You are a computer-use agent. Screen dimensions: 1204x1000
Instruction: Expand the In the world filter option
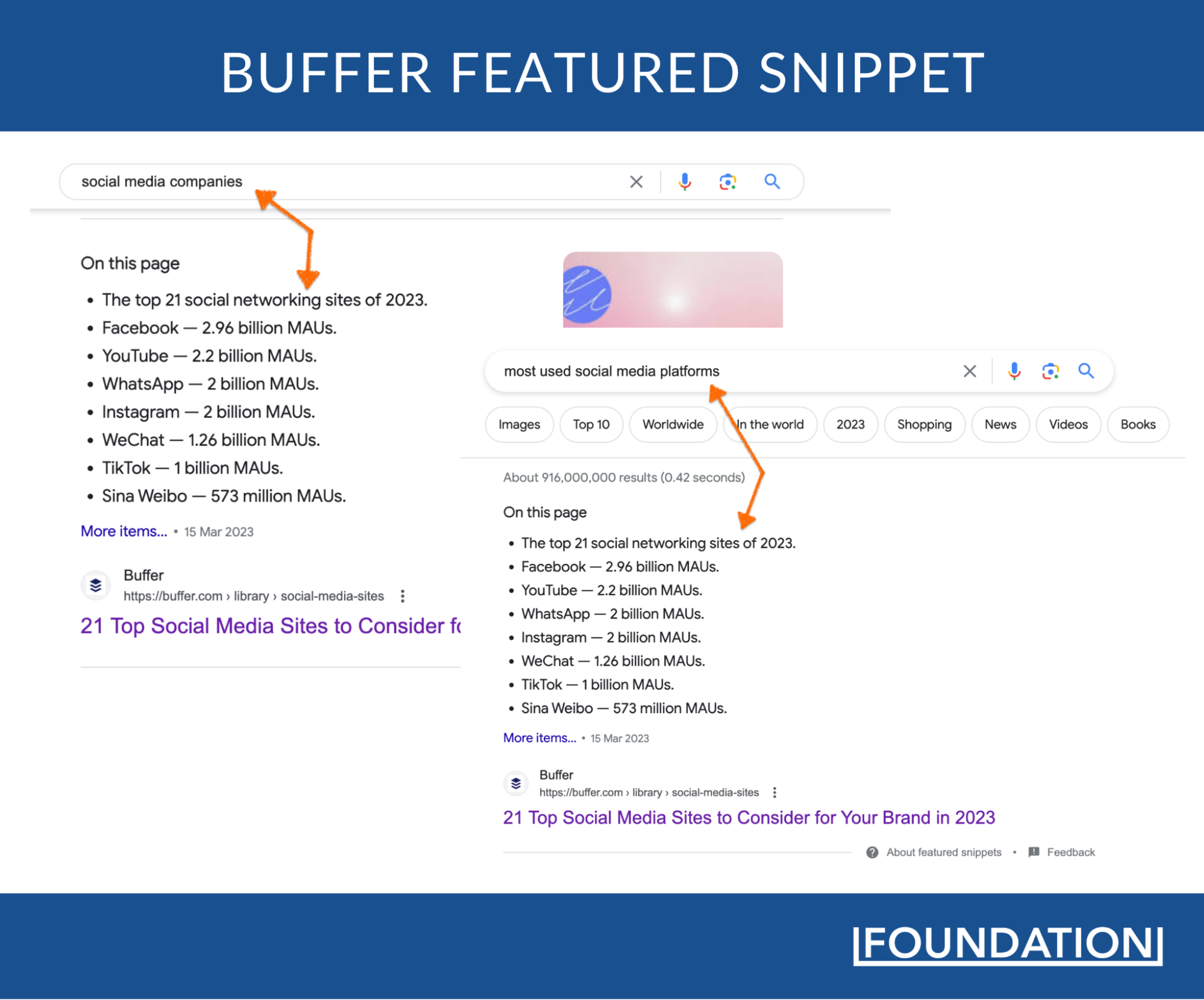(769, 423)
